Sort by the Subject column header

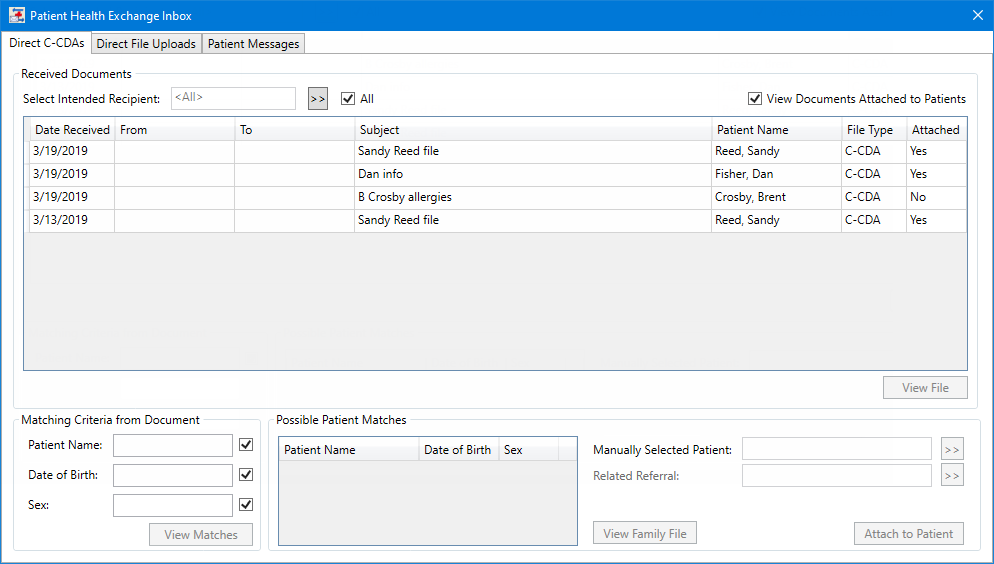pyautogui.click(x=533, y=129)
